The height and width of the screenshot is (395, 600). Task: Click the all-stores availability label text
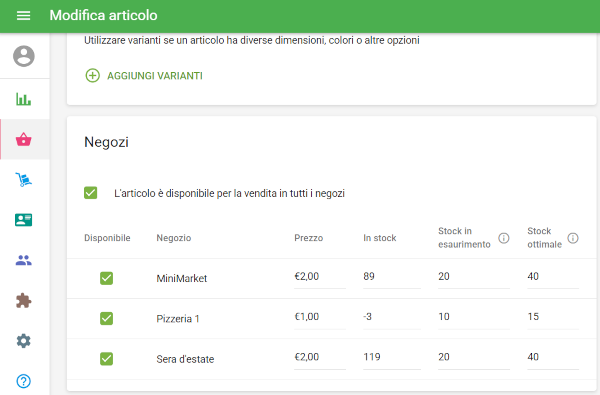click(x=229, y=193)
